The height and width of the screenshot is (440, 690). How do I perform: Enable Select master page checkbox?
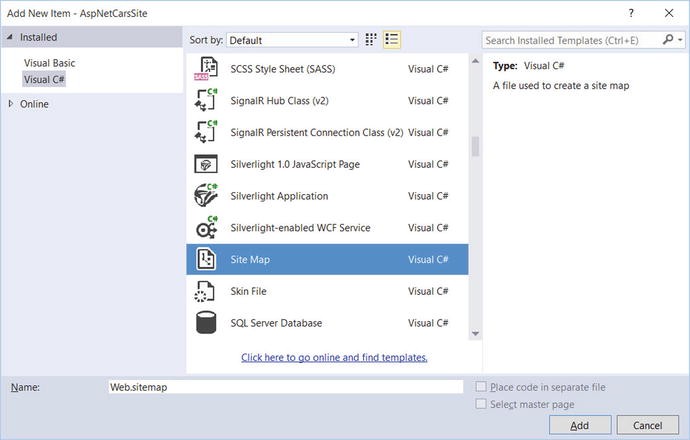click(x=481, y=404)
